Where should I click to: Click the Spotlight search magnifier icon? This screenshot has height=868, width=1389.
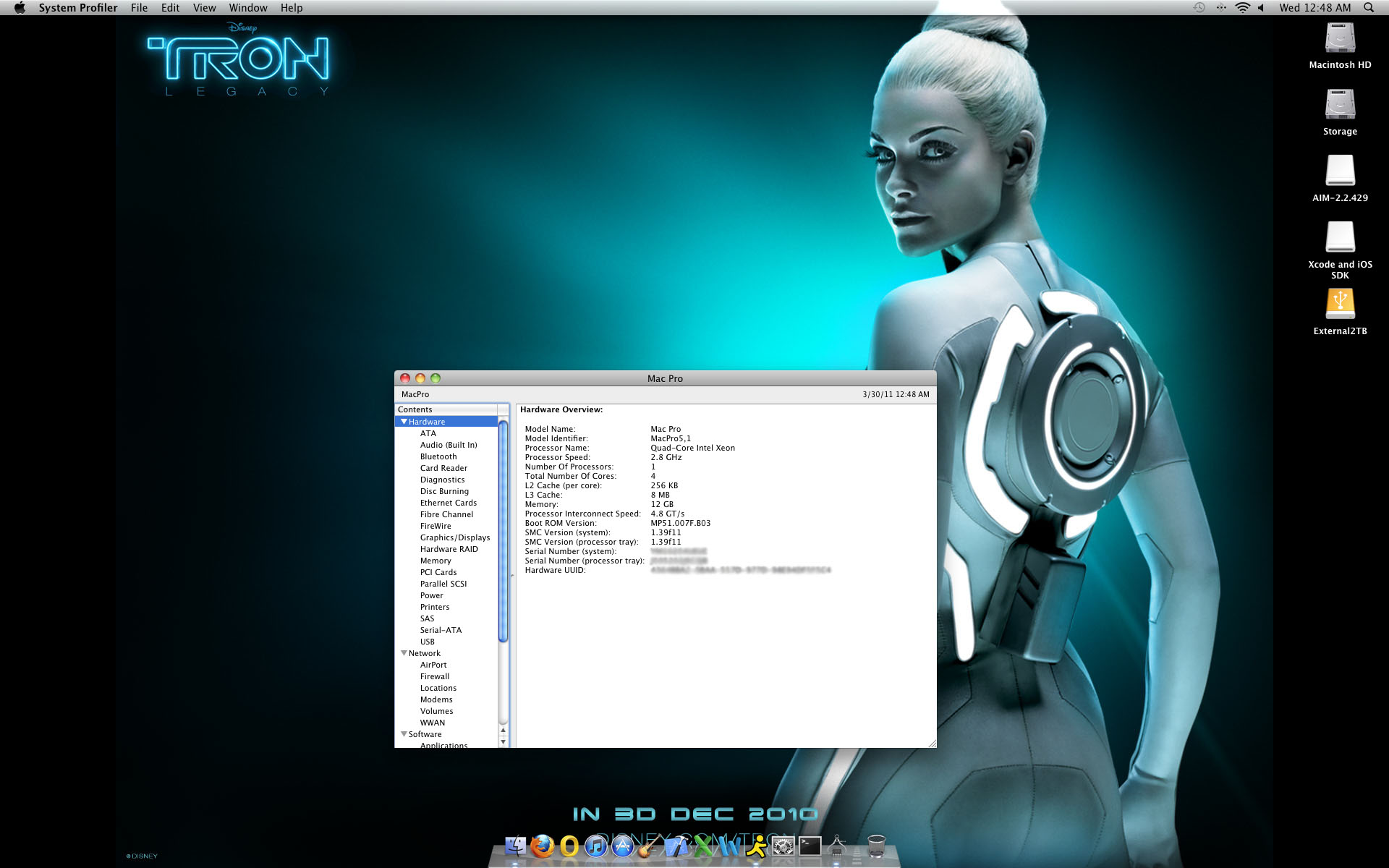tap(1369, 7)
